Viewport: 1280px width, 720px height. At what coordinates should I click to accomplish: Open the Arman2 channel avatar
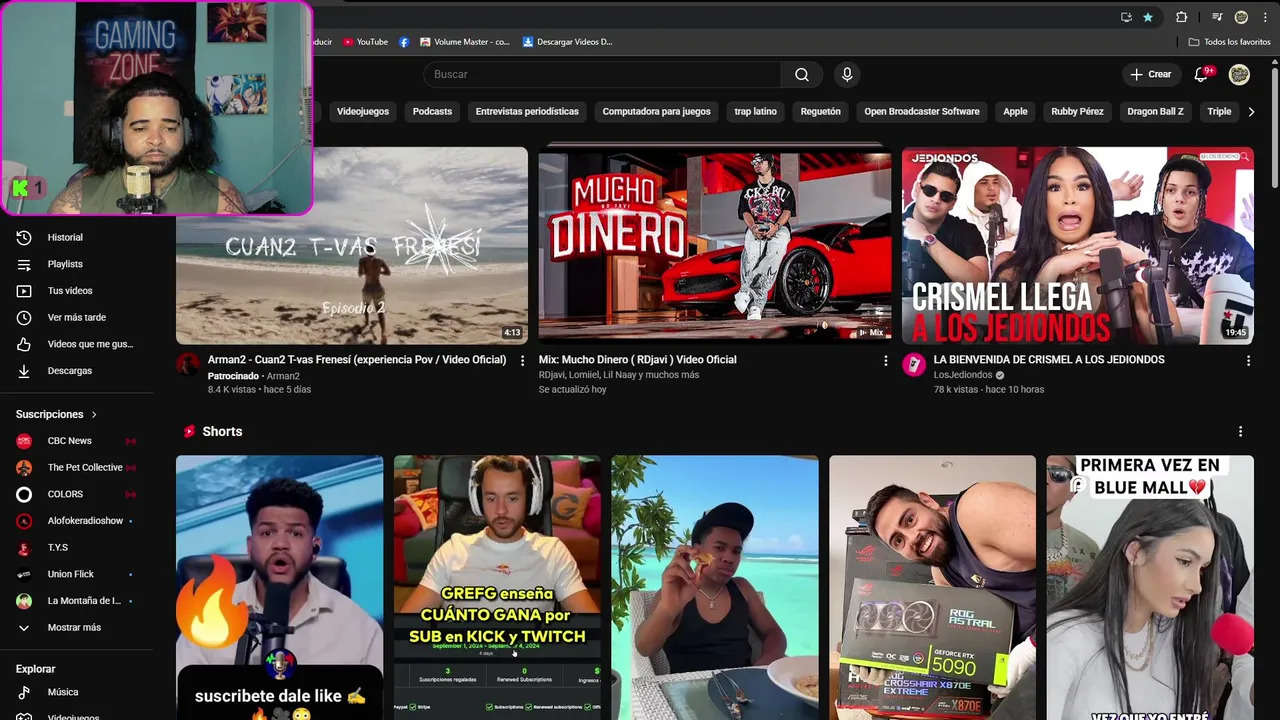click(188, 365)
